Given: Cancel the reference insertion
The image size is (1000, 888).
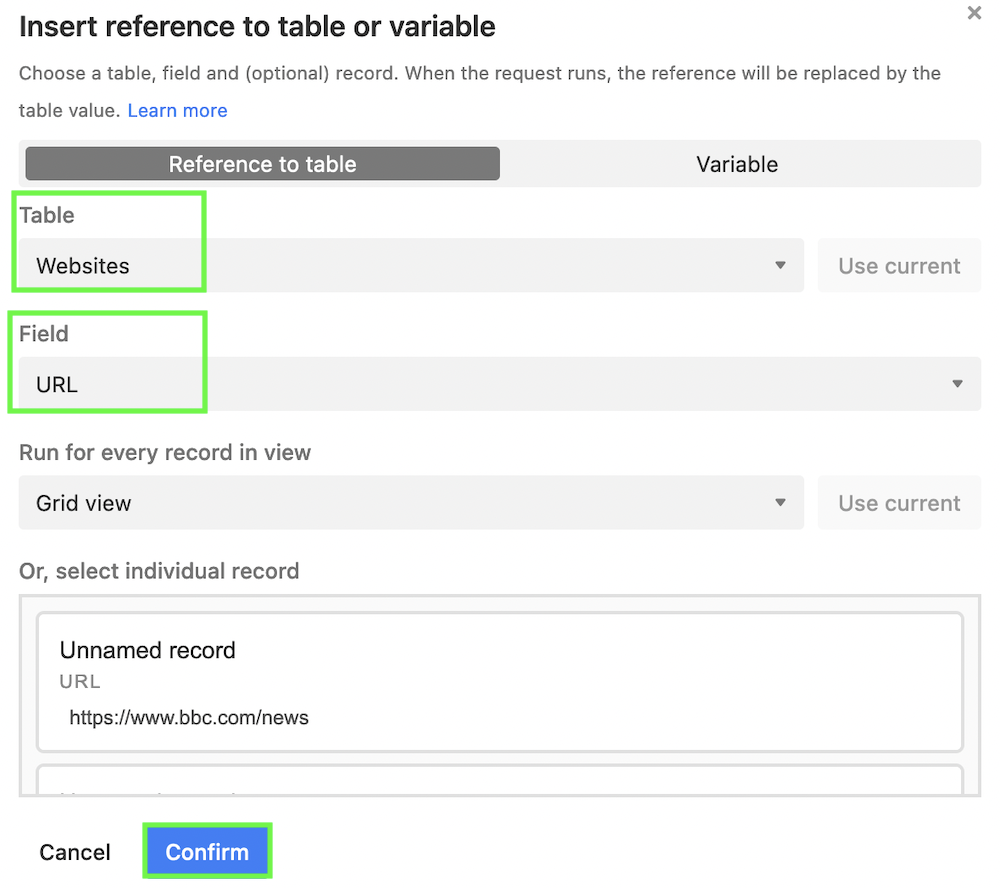Looking at the screenshot, I should pos(74,851).
